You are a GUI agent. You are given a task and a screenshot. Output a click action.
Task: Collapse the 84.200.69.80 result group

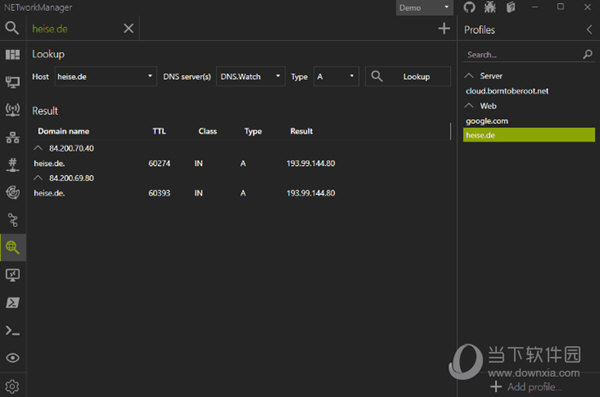38,178
